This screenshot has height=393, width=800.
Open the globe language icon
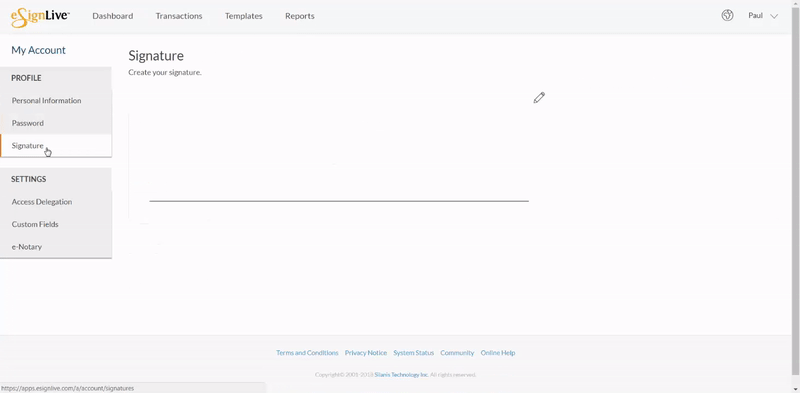(x=728, y=15)
